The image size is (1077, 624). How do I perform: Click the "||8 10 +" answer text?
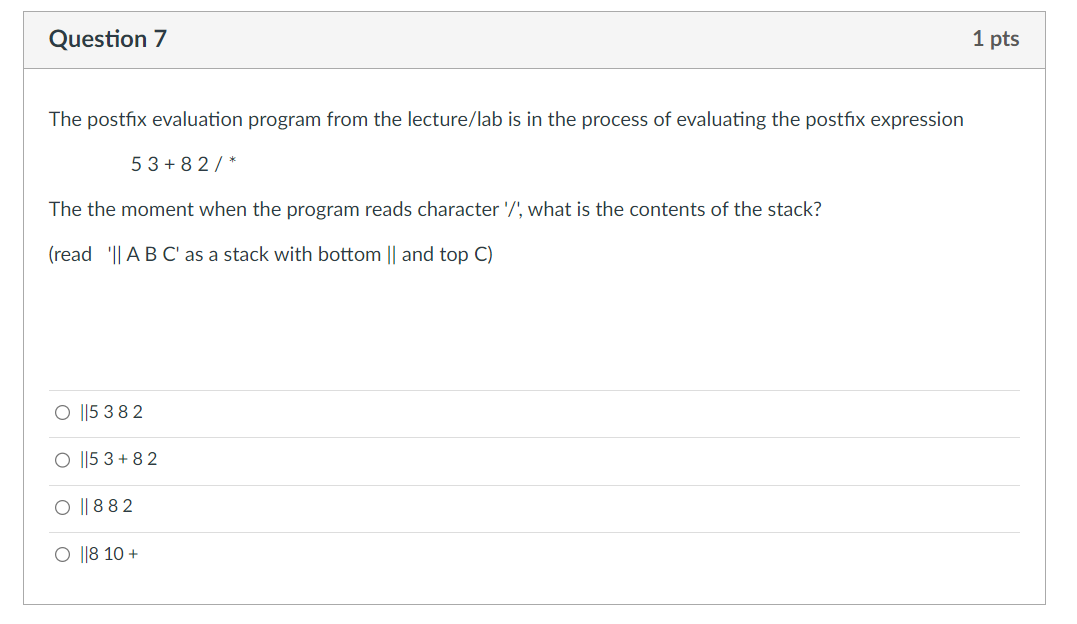109,554
